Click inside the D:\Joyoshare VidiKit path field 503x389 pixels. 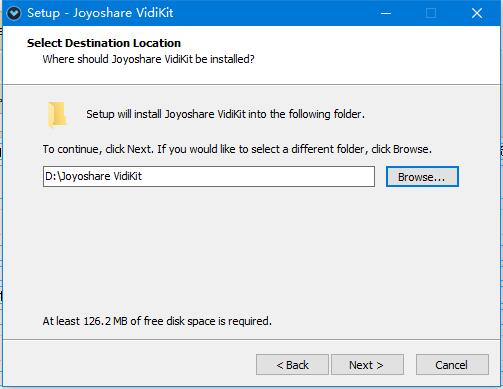point(209,176)
